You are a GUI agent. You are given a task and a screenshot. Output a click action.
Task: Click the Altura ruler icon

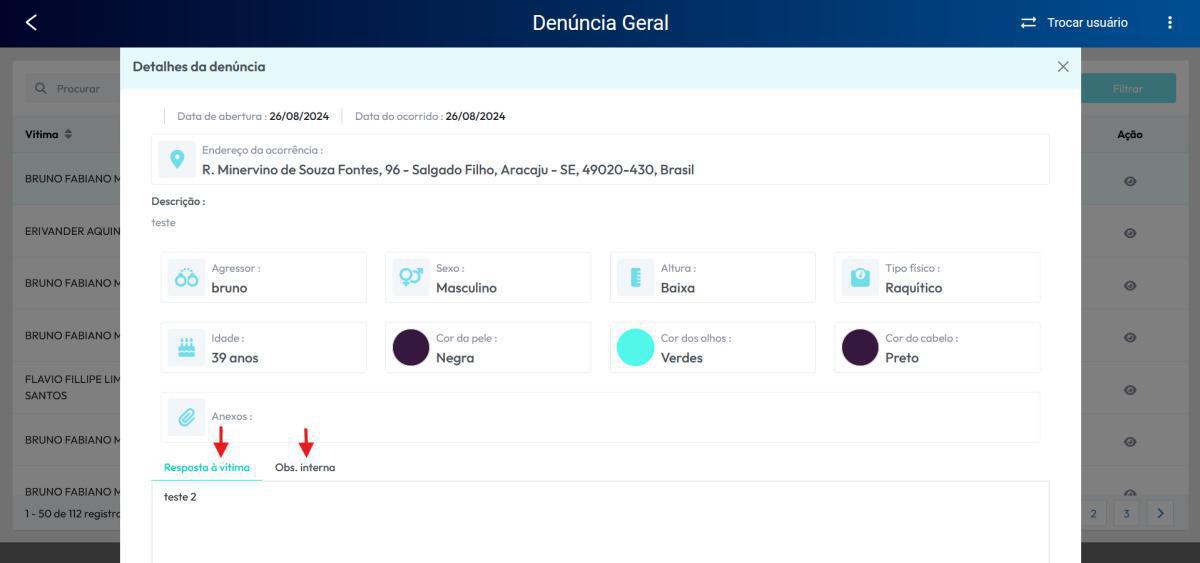tap(635, 277)
